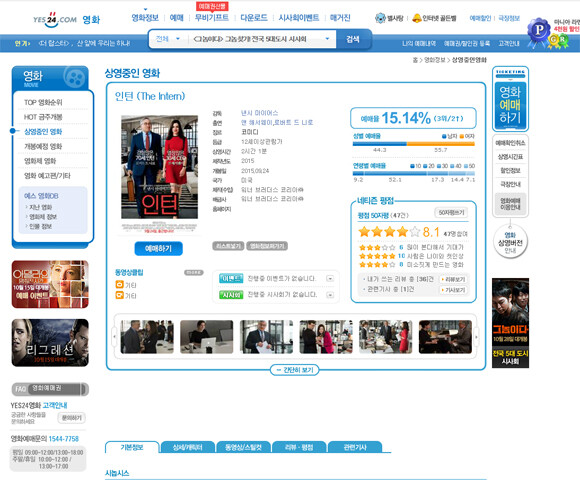Select TOP 영화순위 in sidebar
The height and width of the screenshot is (486, 580).
point(43,102)
